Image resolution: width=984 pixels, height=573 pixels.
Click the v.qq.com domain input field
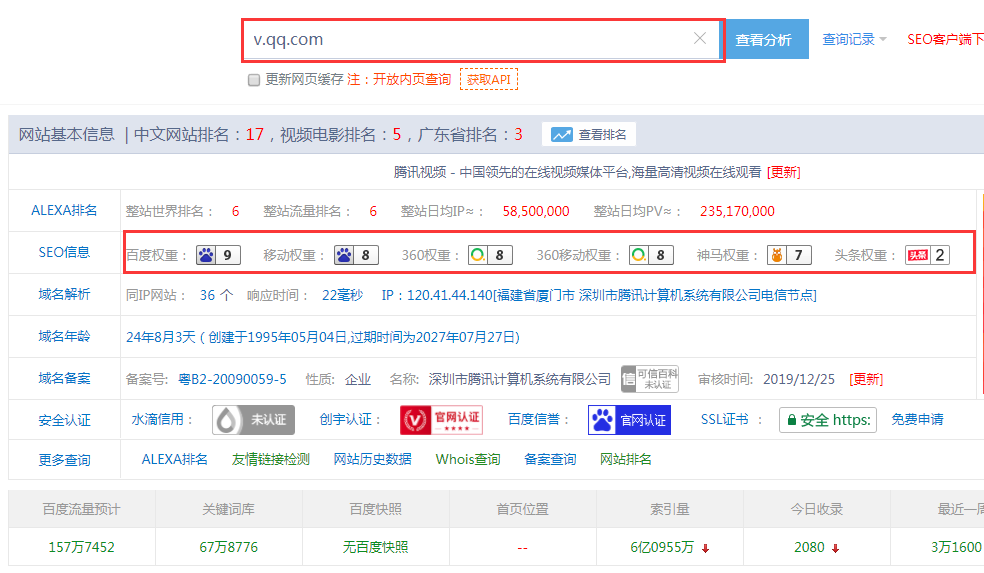465,40
